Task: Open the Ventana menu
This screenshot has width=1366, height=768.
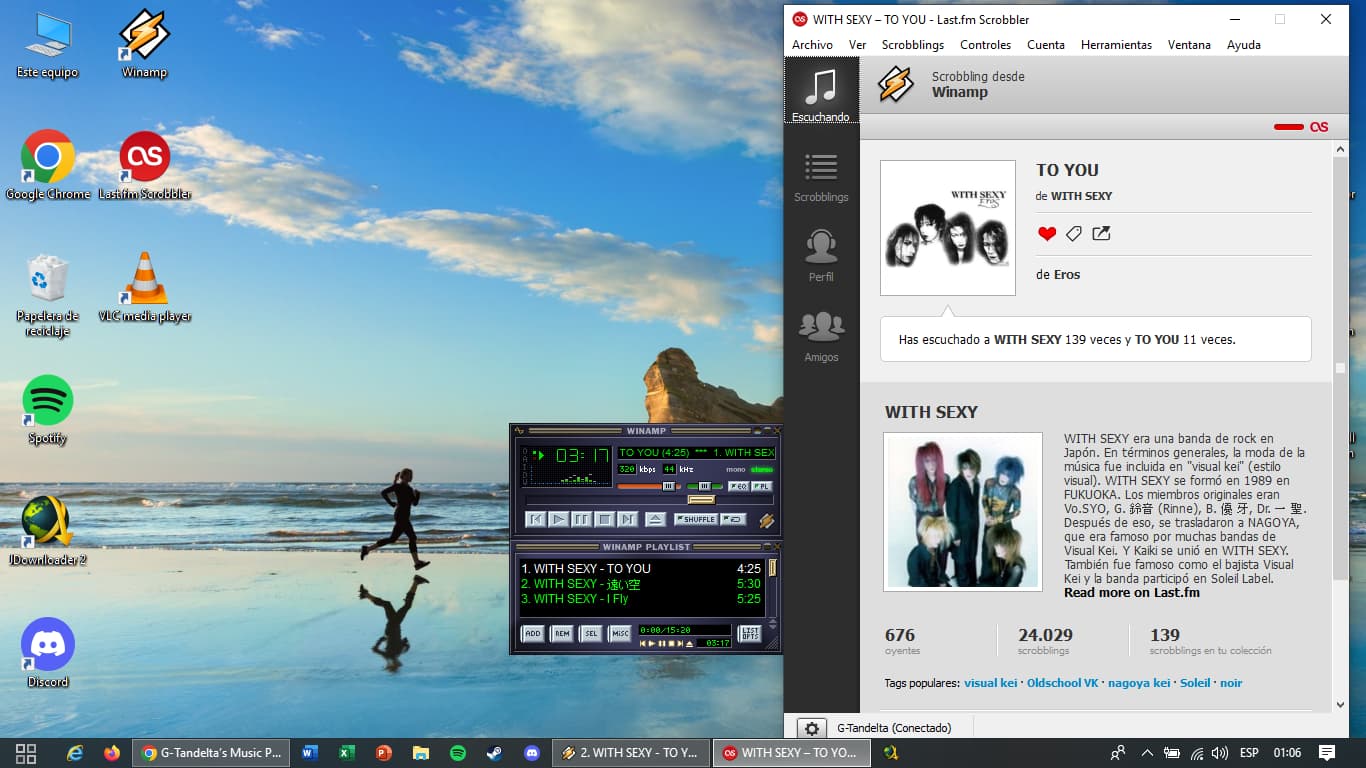Action: pyautogui.click(x=1189, y=45)
